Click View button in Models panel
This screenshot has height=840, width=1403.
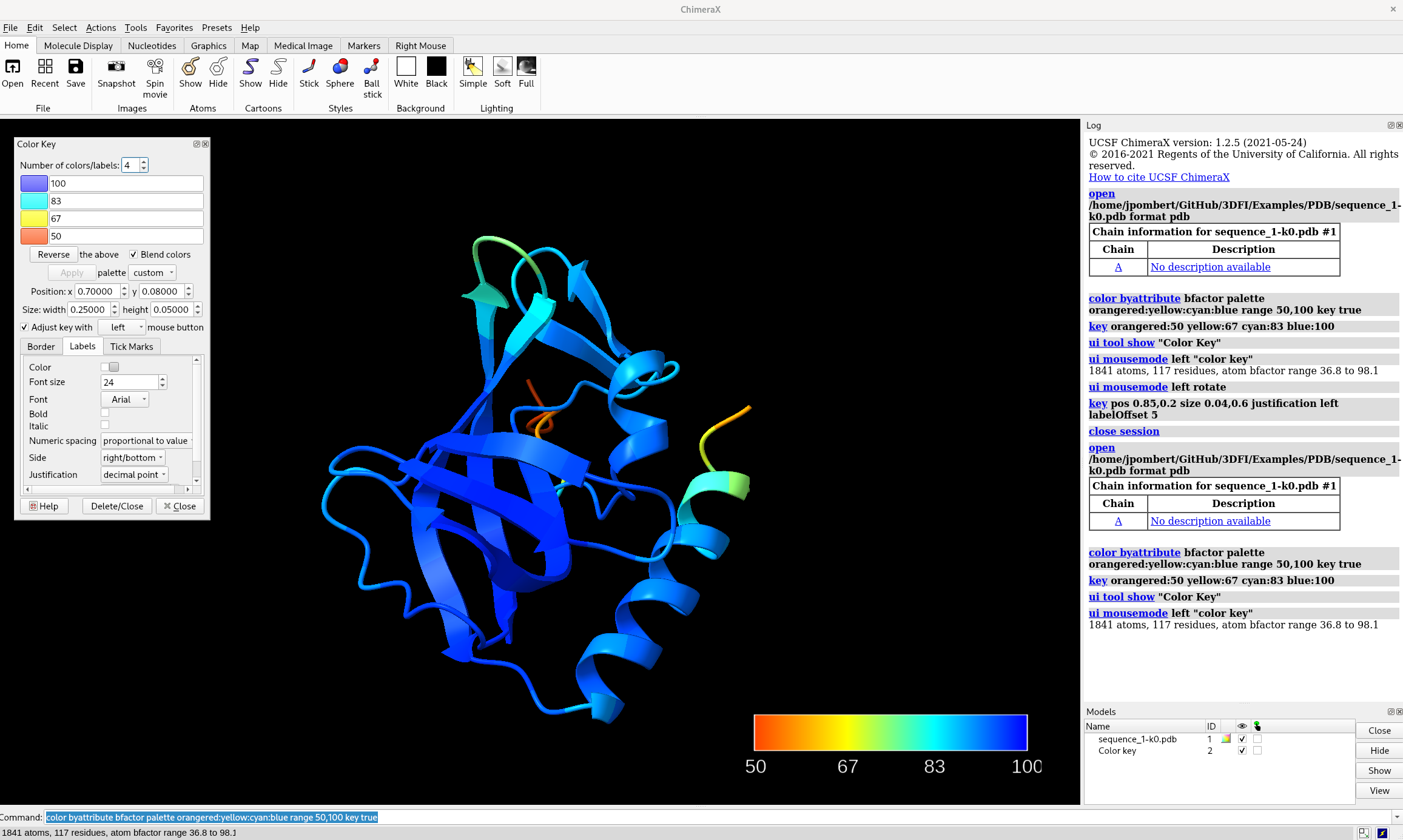[1379, 790]
